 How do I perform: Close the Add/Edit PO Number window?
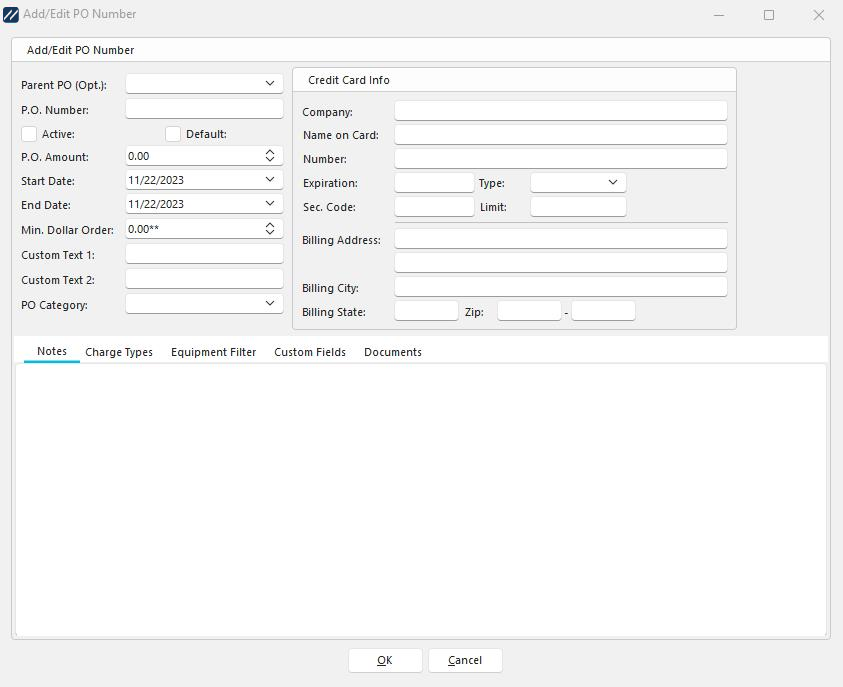click(818, 15)
